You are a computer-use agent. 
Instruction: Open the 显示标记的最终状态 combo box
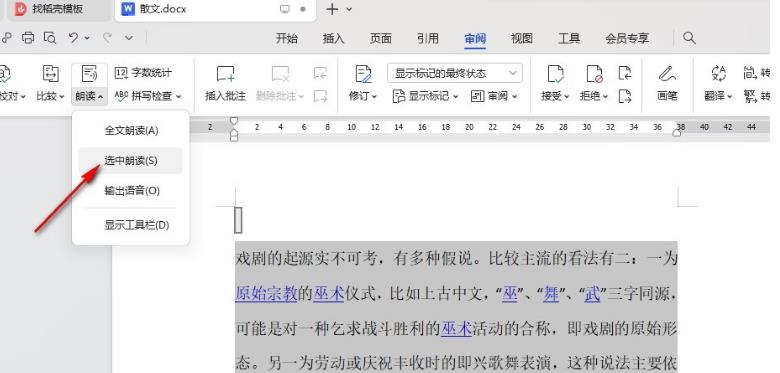[455, 73]
